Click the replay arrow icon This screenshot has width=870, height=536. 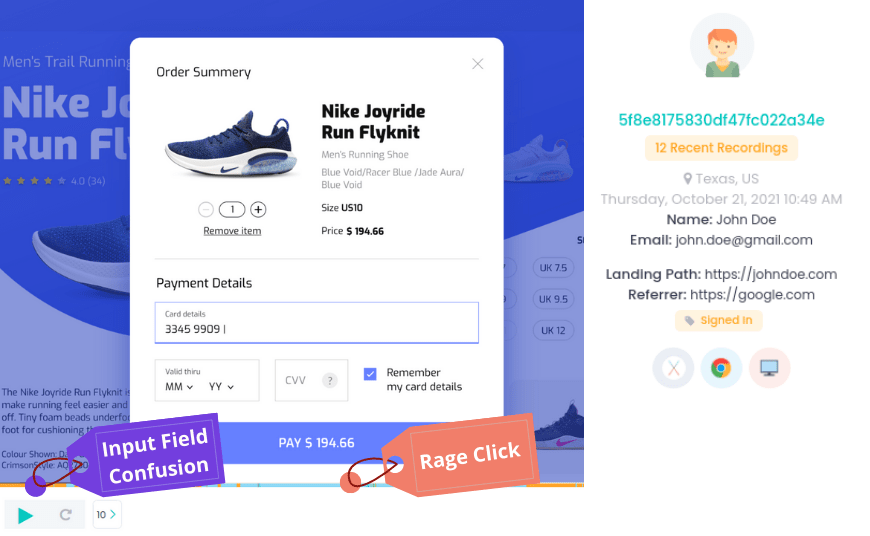[x=65, y=515]
